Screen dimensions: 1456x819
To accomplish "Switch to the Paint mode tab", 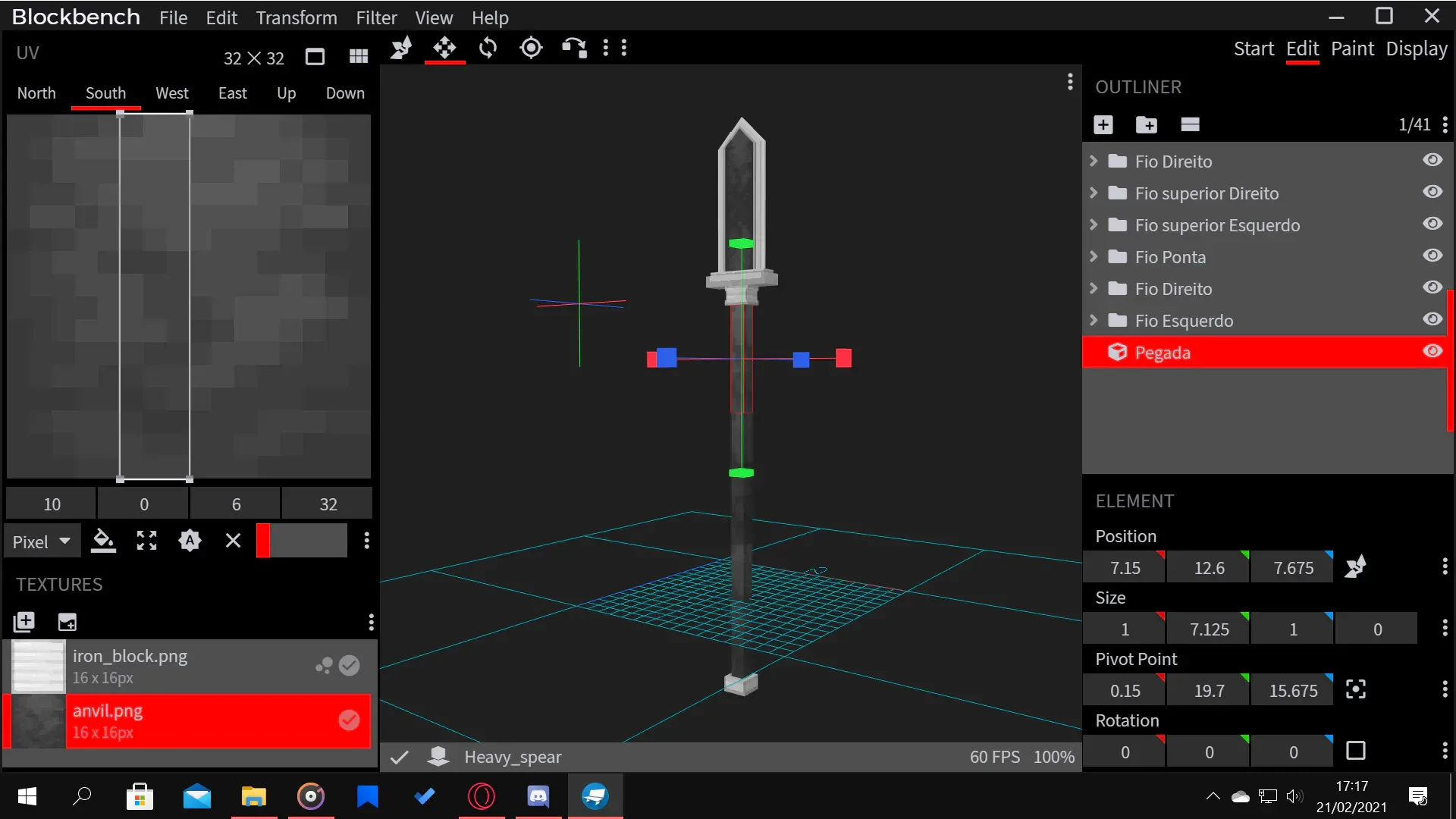I will coord(1352,49).
